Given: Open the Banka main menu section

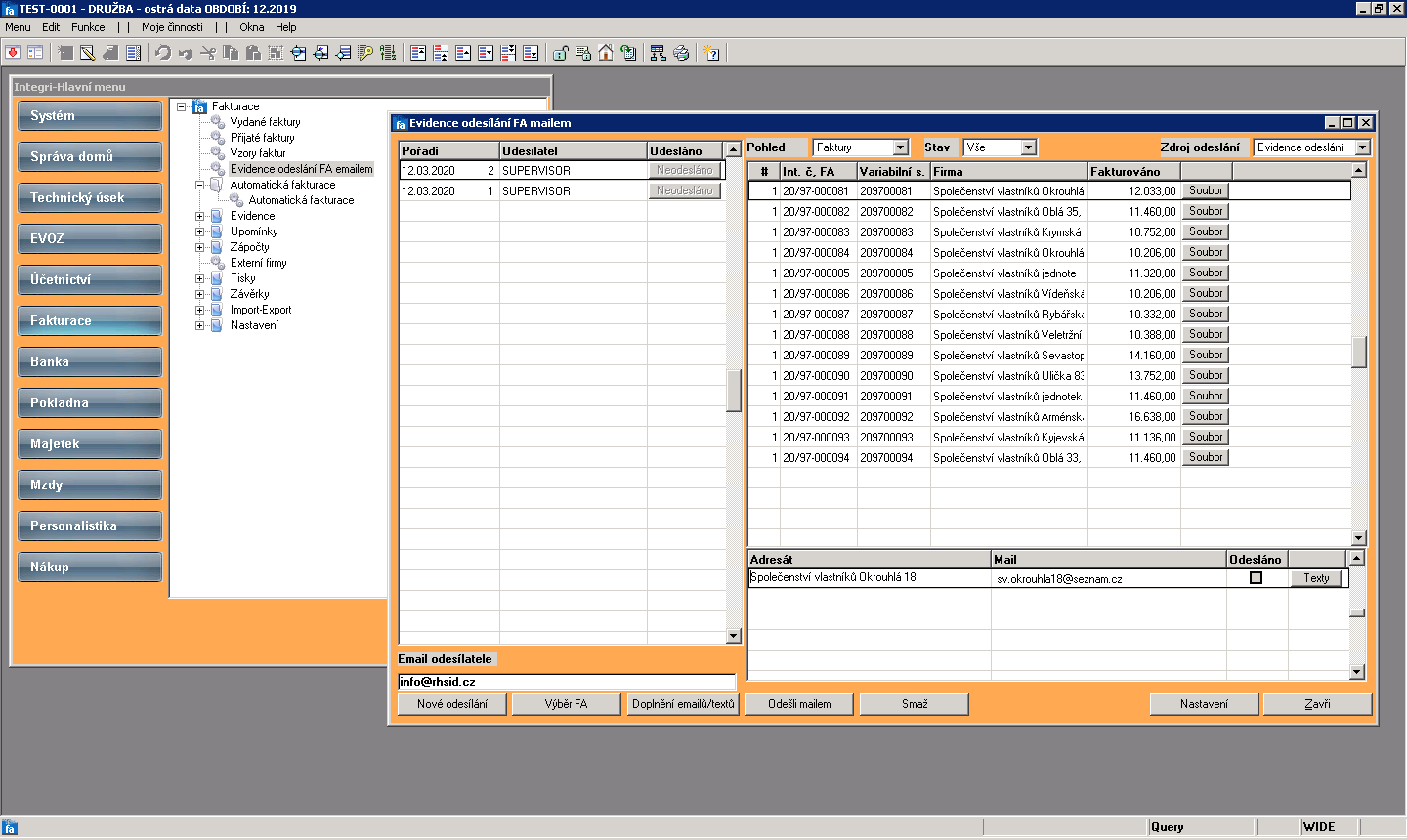Looking at the screenshot, I should coord(90,361).
